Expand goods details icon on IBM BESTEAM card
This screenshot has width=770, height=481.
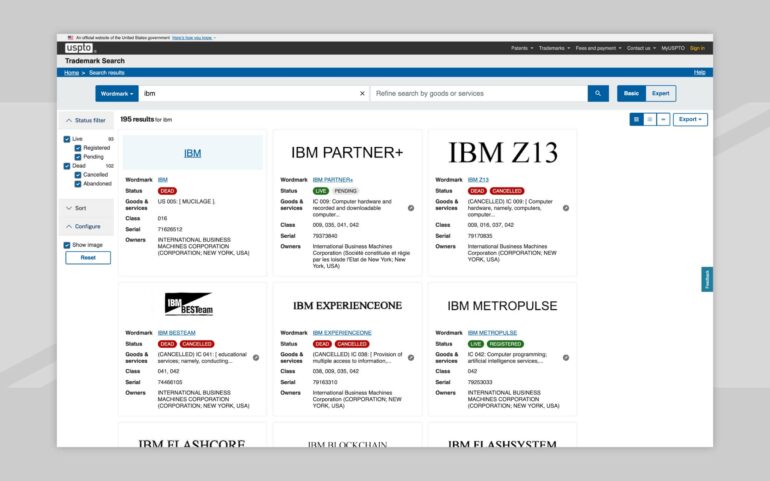(255, 357)
